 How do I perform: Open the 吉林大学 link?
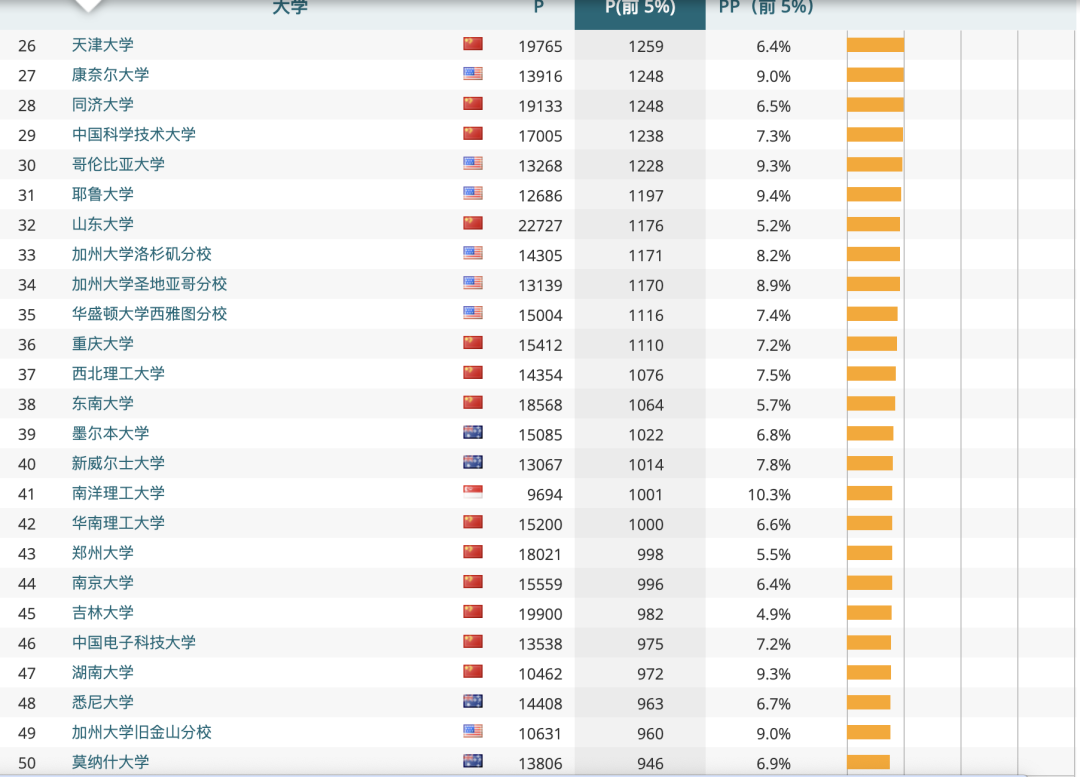pos(103,613)
